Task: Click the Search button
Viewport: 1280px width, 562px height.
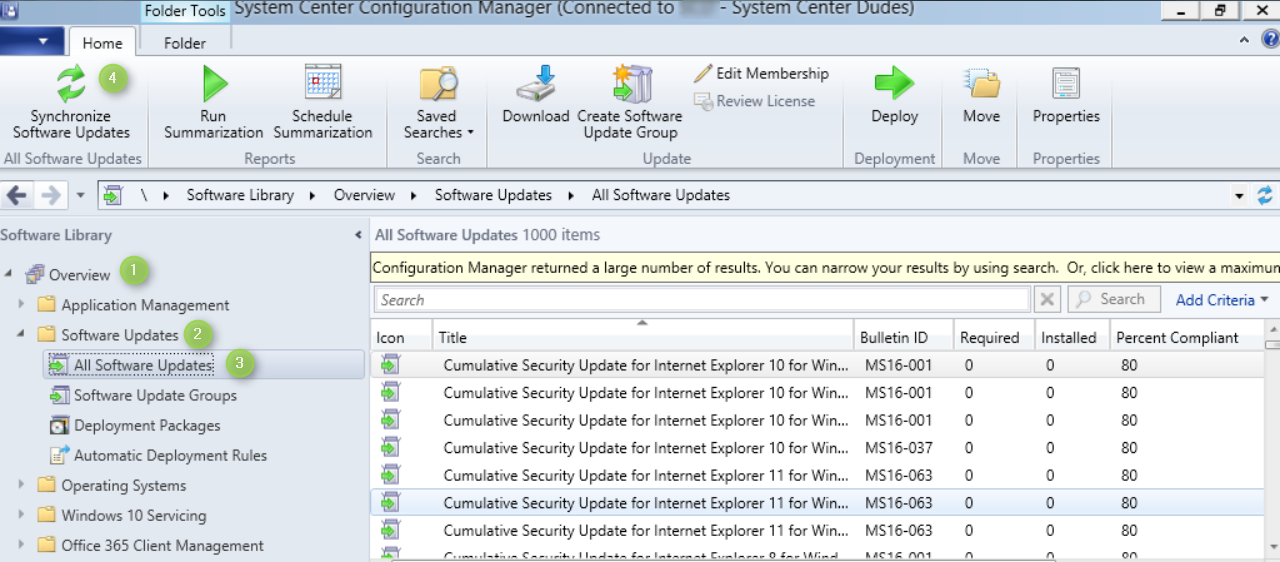Action: [x=1114, y=299]
